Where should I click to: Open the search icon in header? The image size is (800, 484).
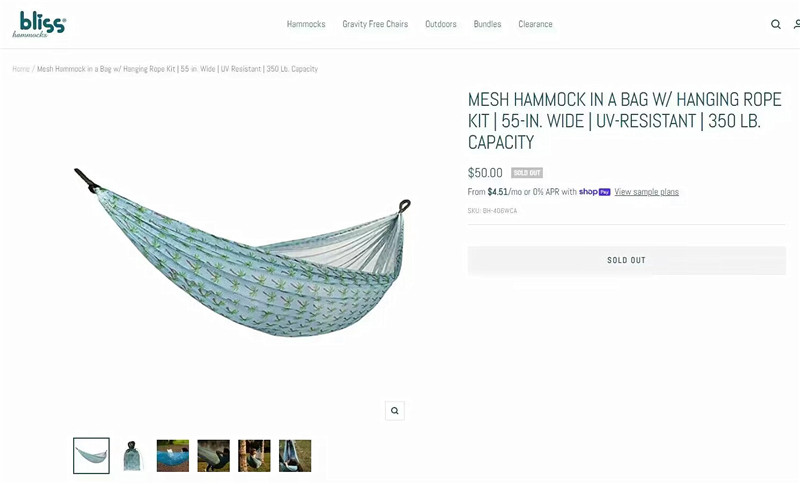(x=776, y=24)
